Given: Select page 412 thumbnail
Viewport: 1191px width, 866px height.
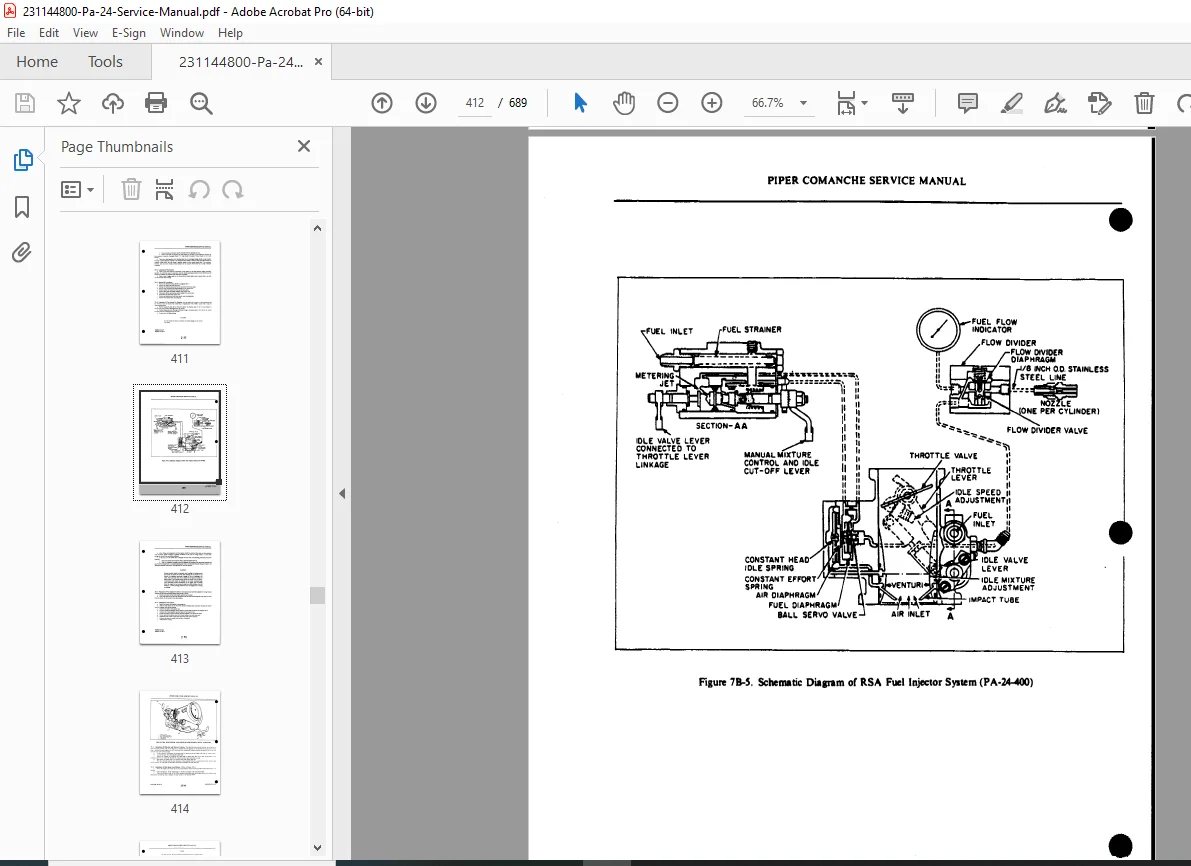Looking at the screenshot, I should (x=180, y=441).
